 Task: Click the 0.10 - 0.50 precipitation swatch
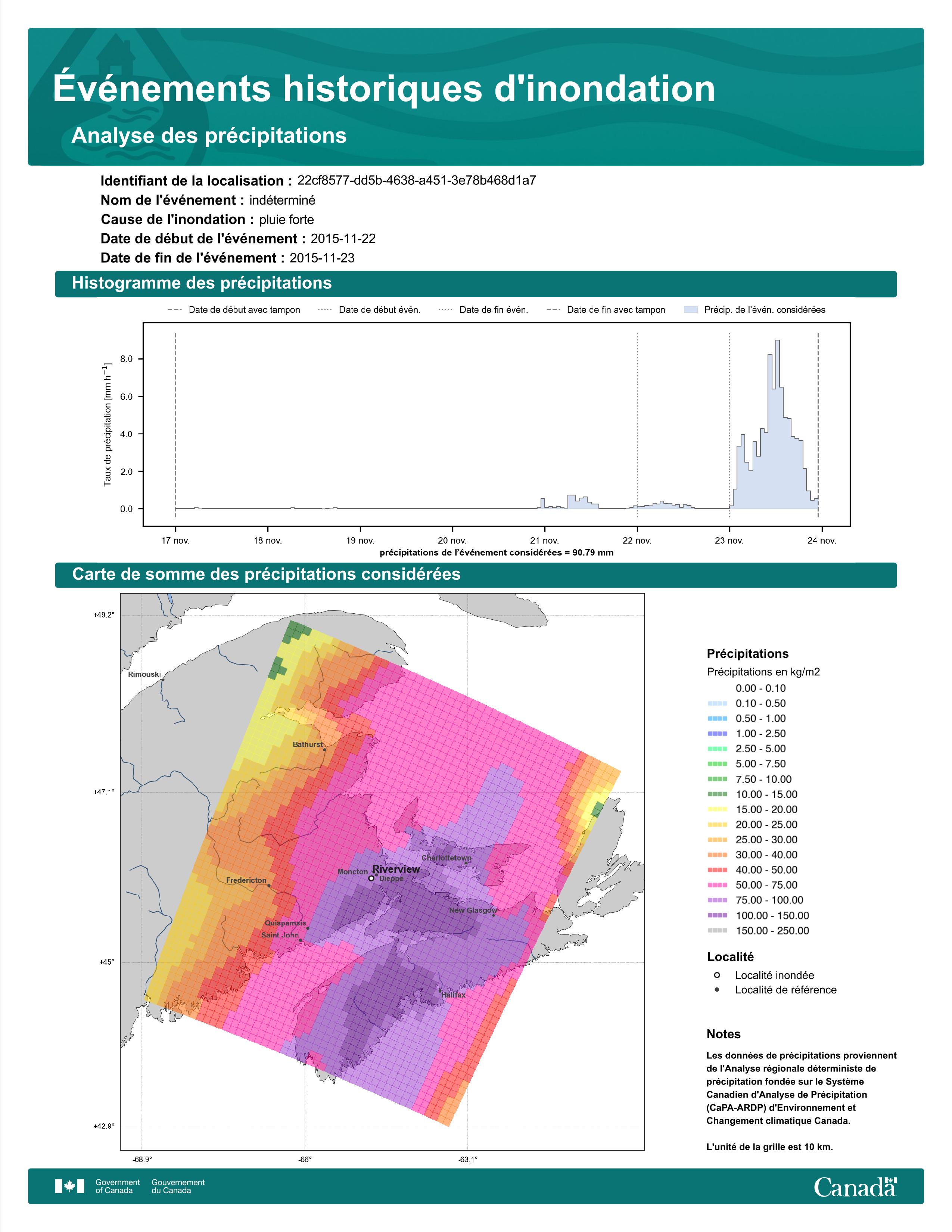(x=717, y=703)
